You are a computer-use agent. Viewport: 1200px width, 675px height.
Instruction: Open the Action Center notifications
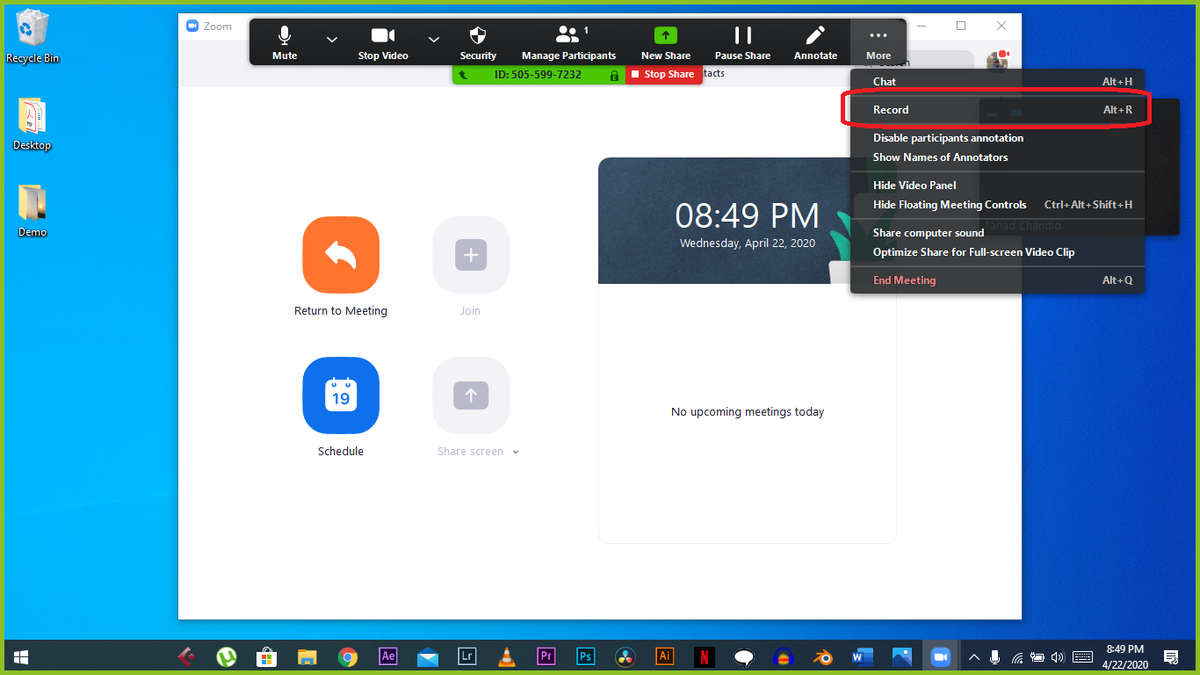pos(1172,657)
